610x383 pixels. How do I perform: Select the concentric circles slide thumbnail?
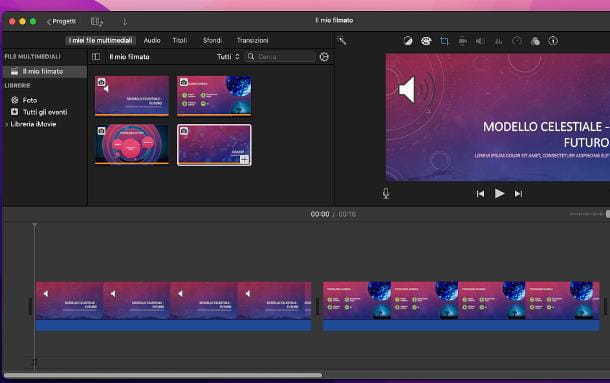[x=132, y=144]
